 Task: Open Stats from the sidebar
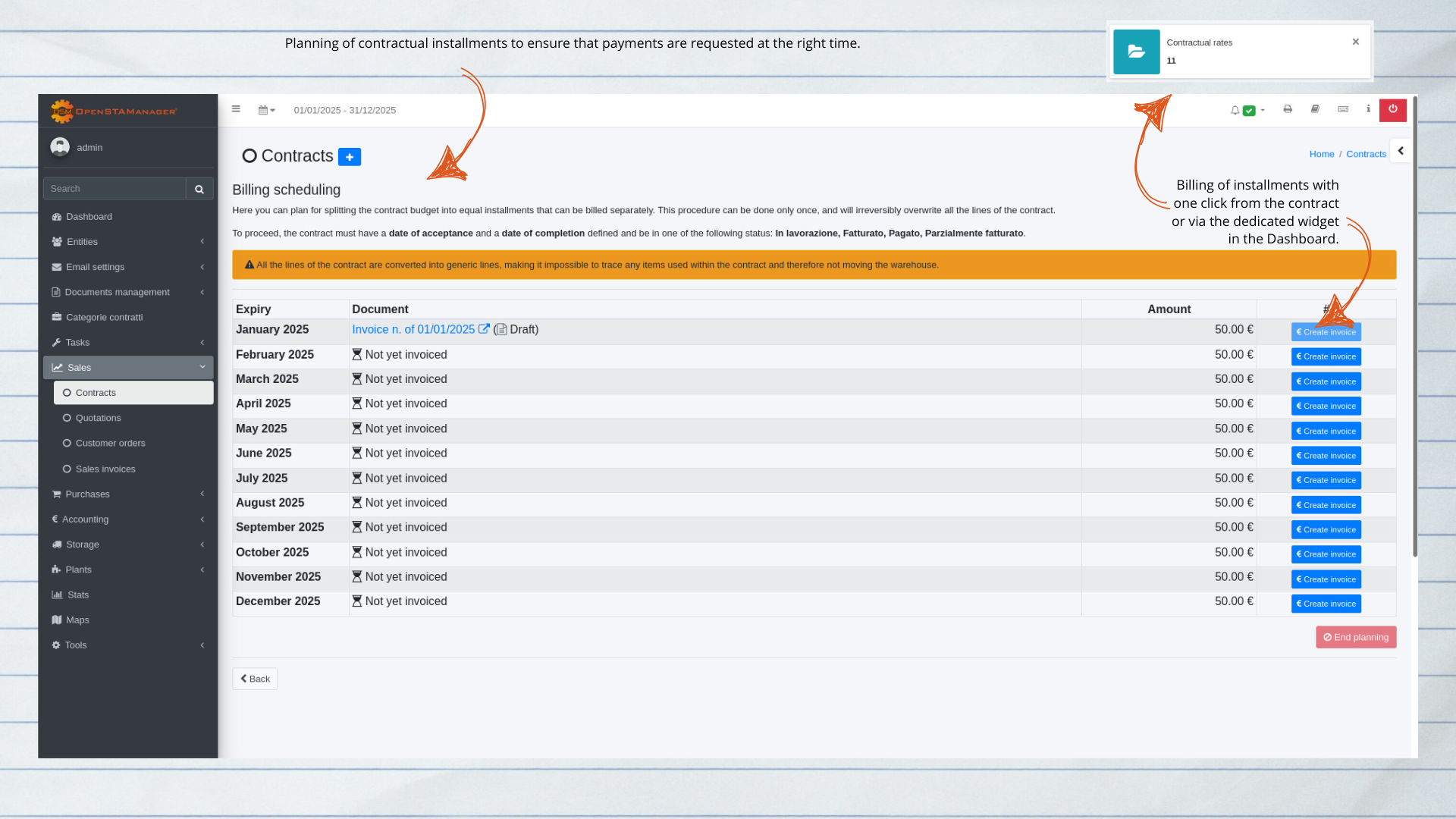pyautogui.click(x=128, y=595)
